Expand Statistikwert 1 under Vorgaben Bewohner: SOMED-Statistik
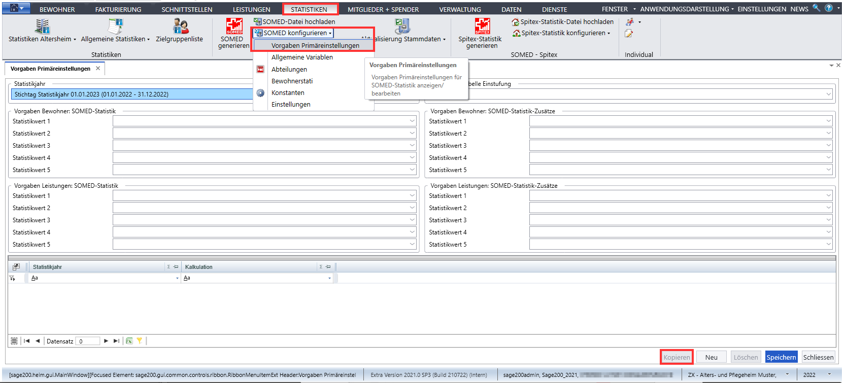The width and height of the screenshot is (842, 383). coord(412,121)
